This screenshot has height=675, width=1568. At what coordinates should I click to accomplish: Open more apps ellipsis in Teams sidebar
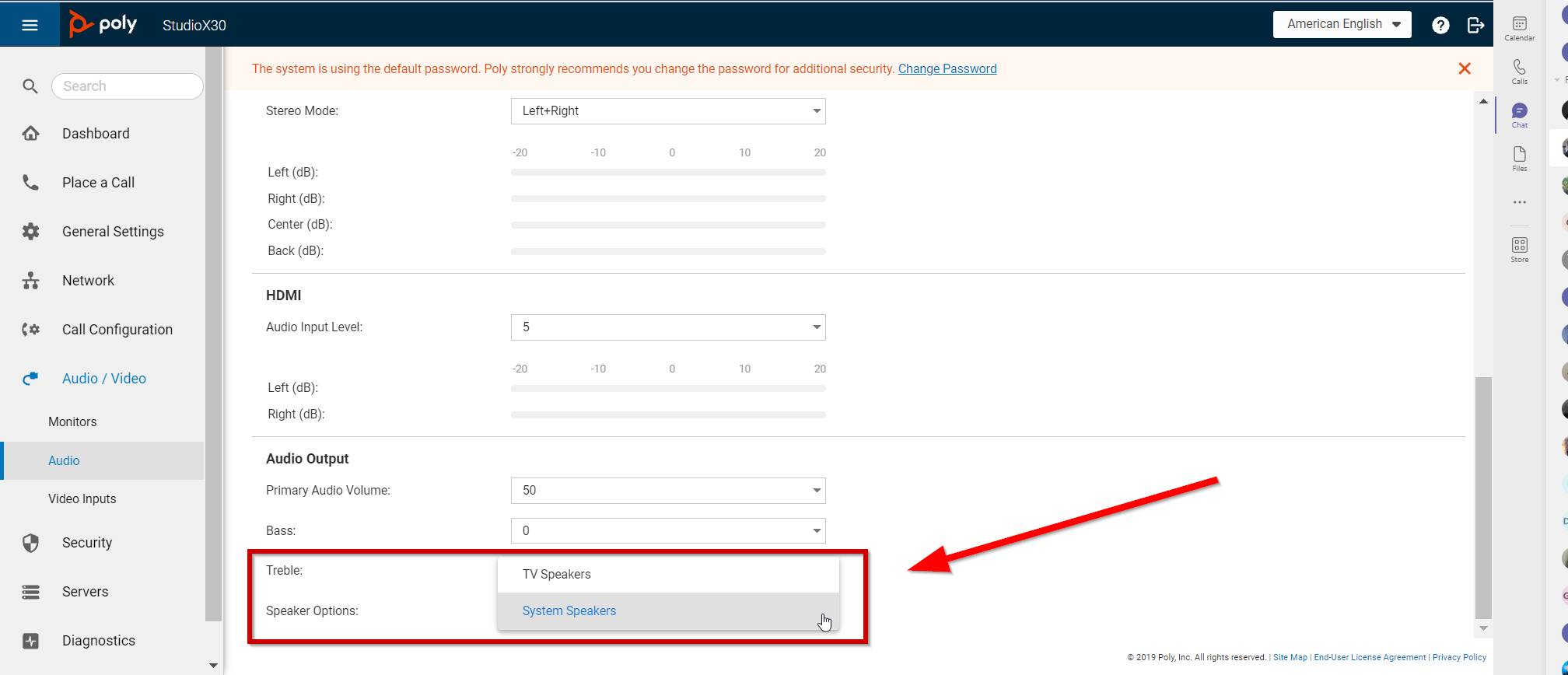(1519, 202)
